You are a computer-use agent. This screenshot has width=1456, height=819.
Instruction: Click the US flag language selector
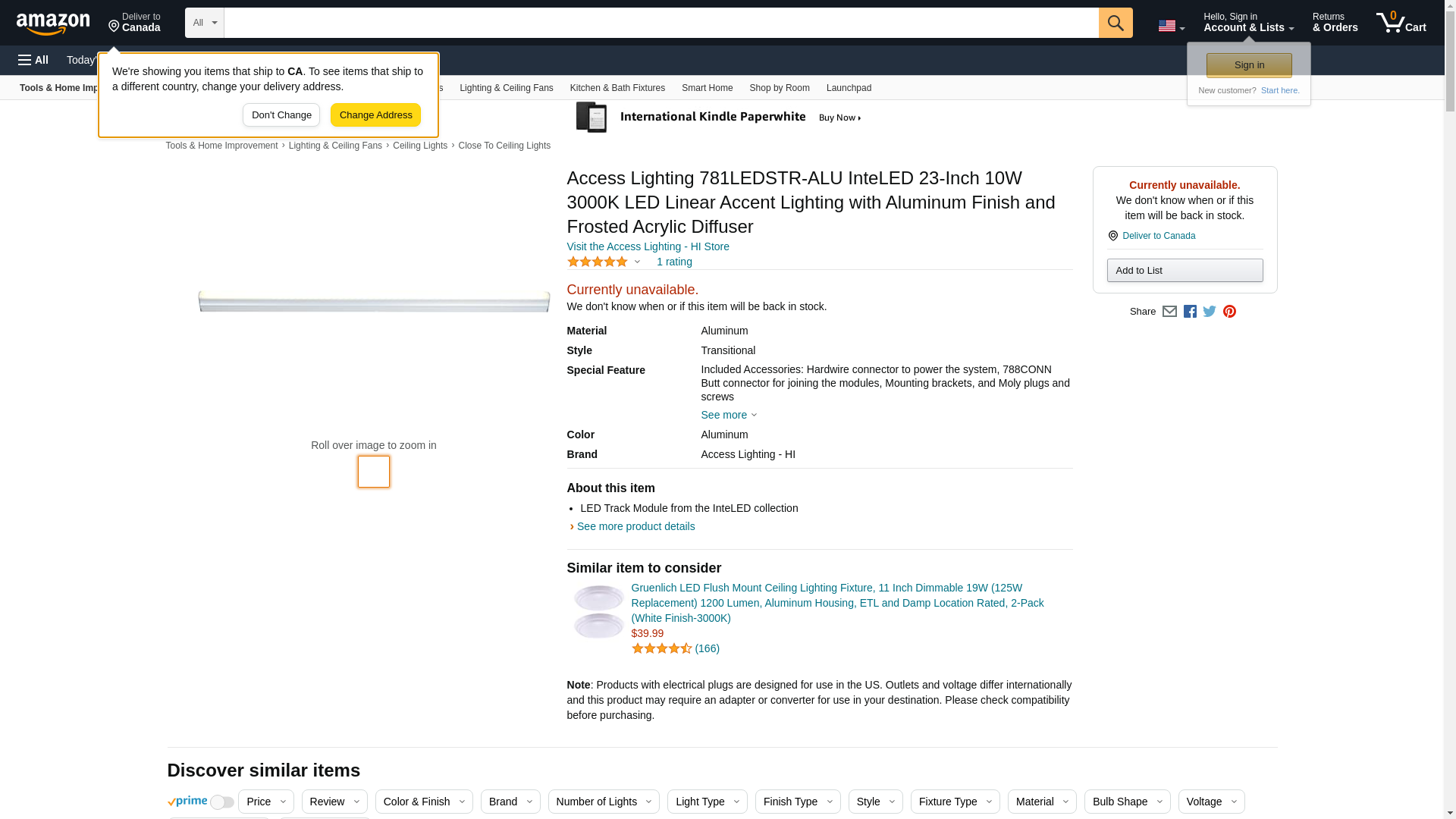(x=1171, y=26)
